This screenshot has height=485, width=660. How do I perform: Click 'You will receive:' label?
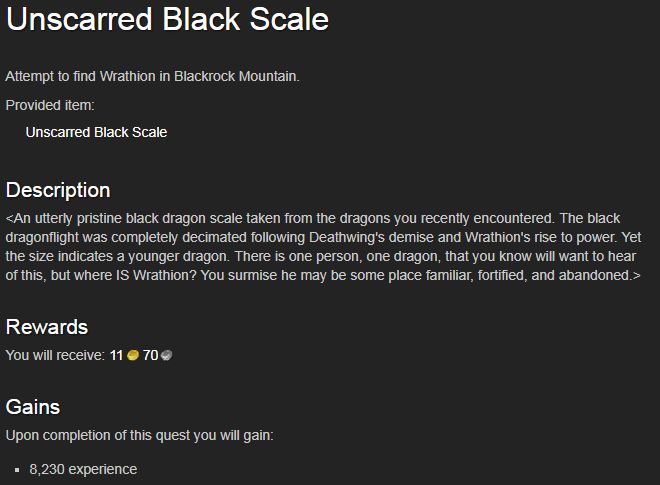pyautogui.click(x=55, y=355)
